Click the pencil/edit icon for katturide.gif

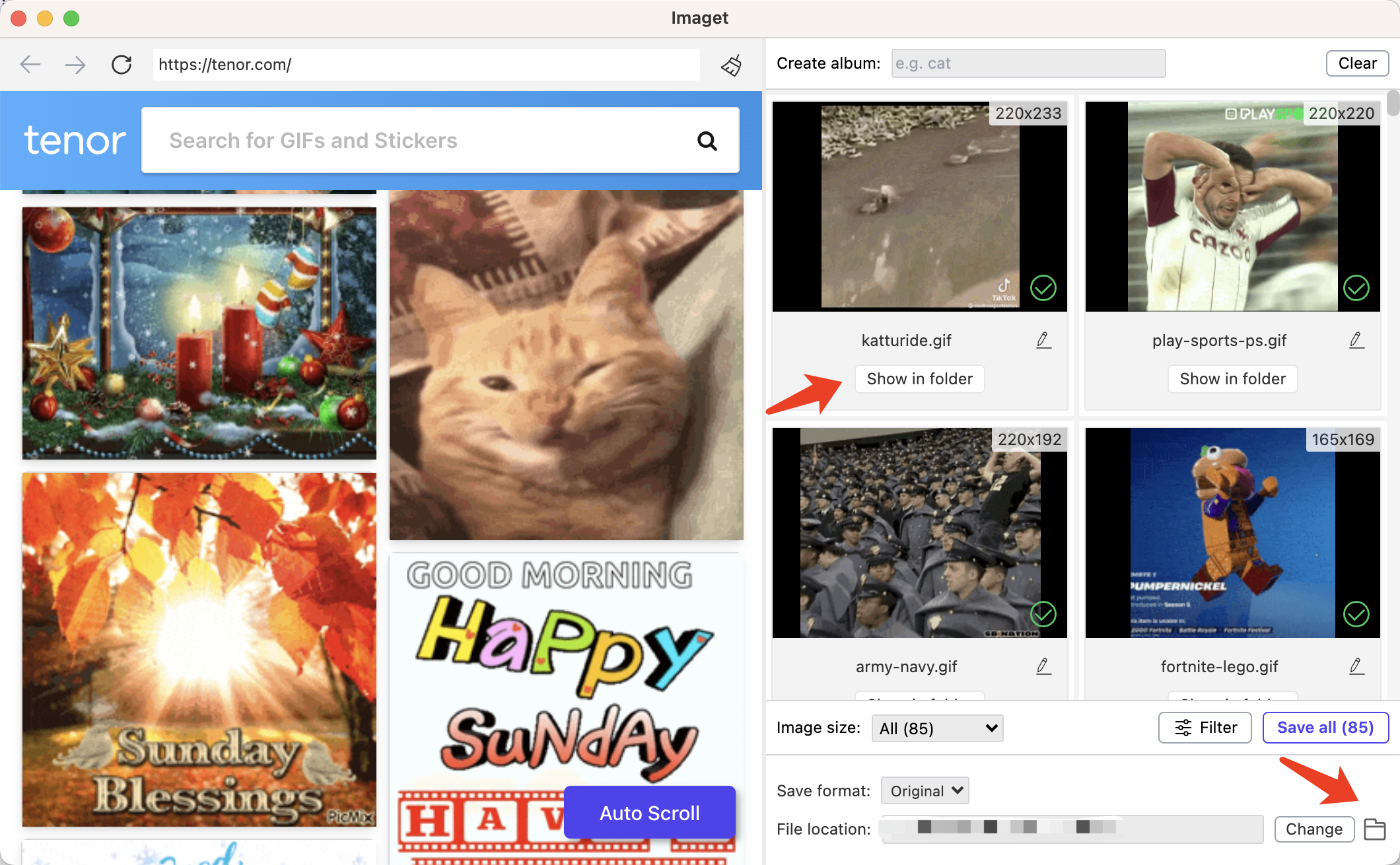point(1043,340)
